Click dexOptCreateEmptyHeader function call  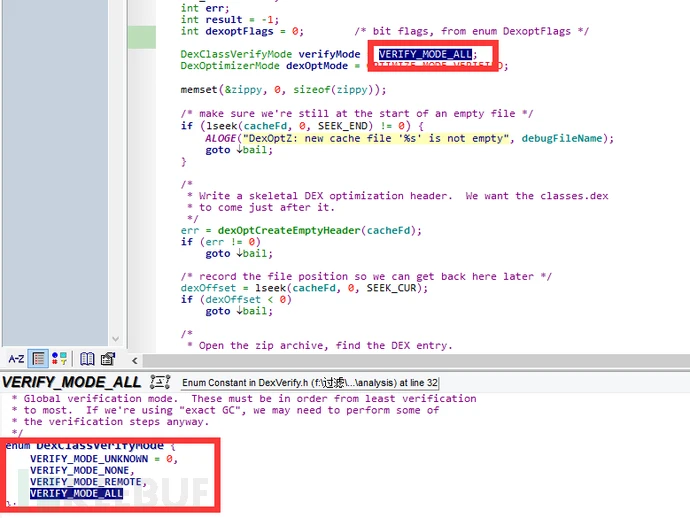click(289, 230)
